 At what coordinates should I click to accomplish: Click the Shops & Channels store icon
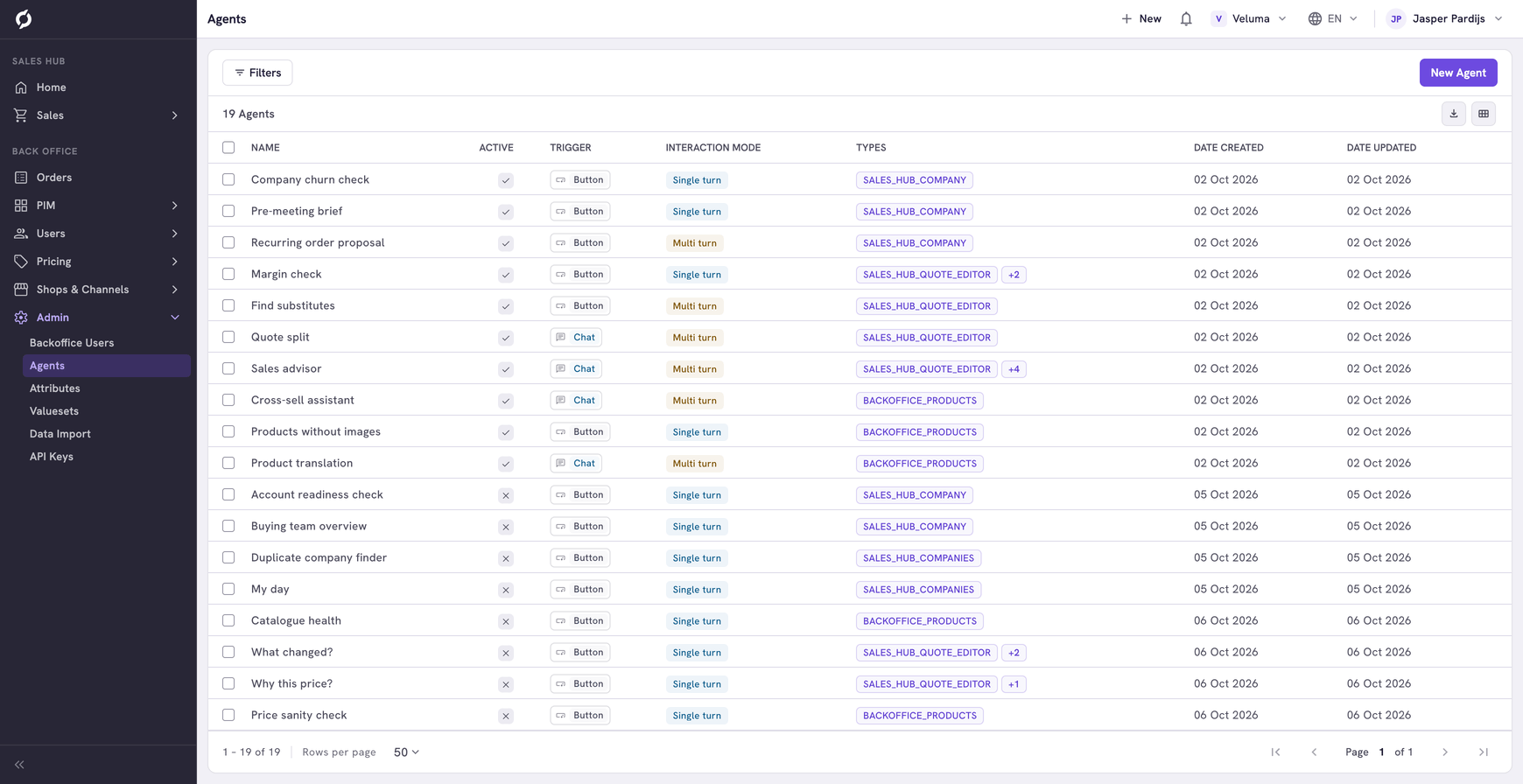(21, 290)
